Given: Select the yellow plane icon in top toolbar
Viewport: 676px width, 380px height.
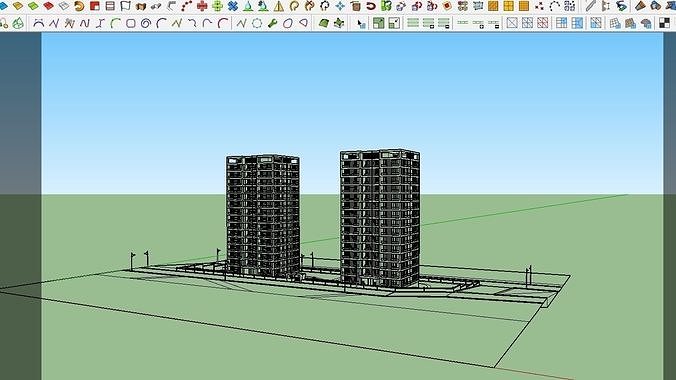Looking at the screenshot, I should coord(18,6).
